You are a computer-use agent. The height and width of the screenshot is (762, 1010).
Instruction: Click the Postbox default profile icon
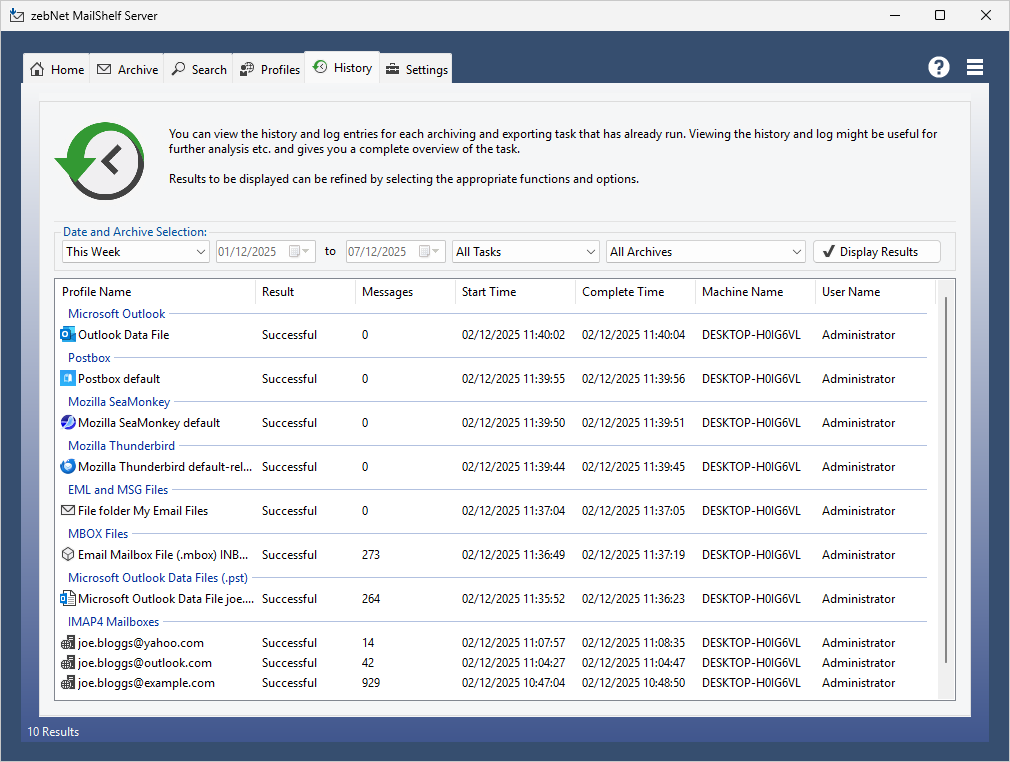click(x=68, y=379)
